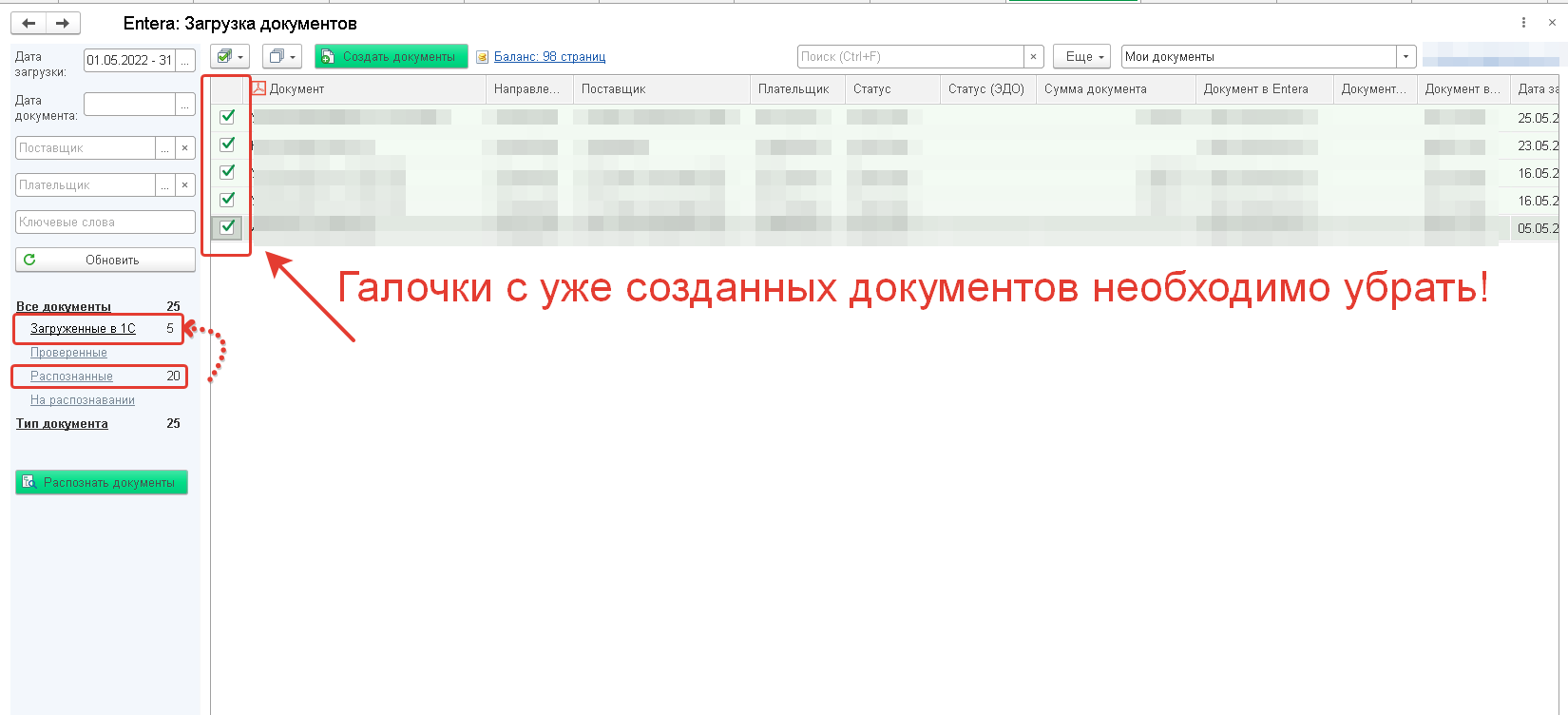This screenshot has width=1568, height=715.
Task: Open the copy documents dropdown button
Action: [282, 57]
